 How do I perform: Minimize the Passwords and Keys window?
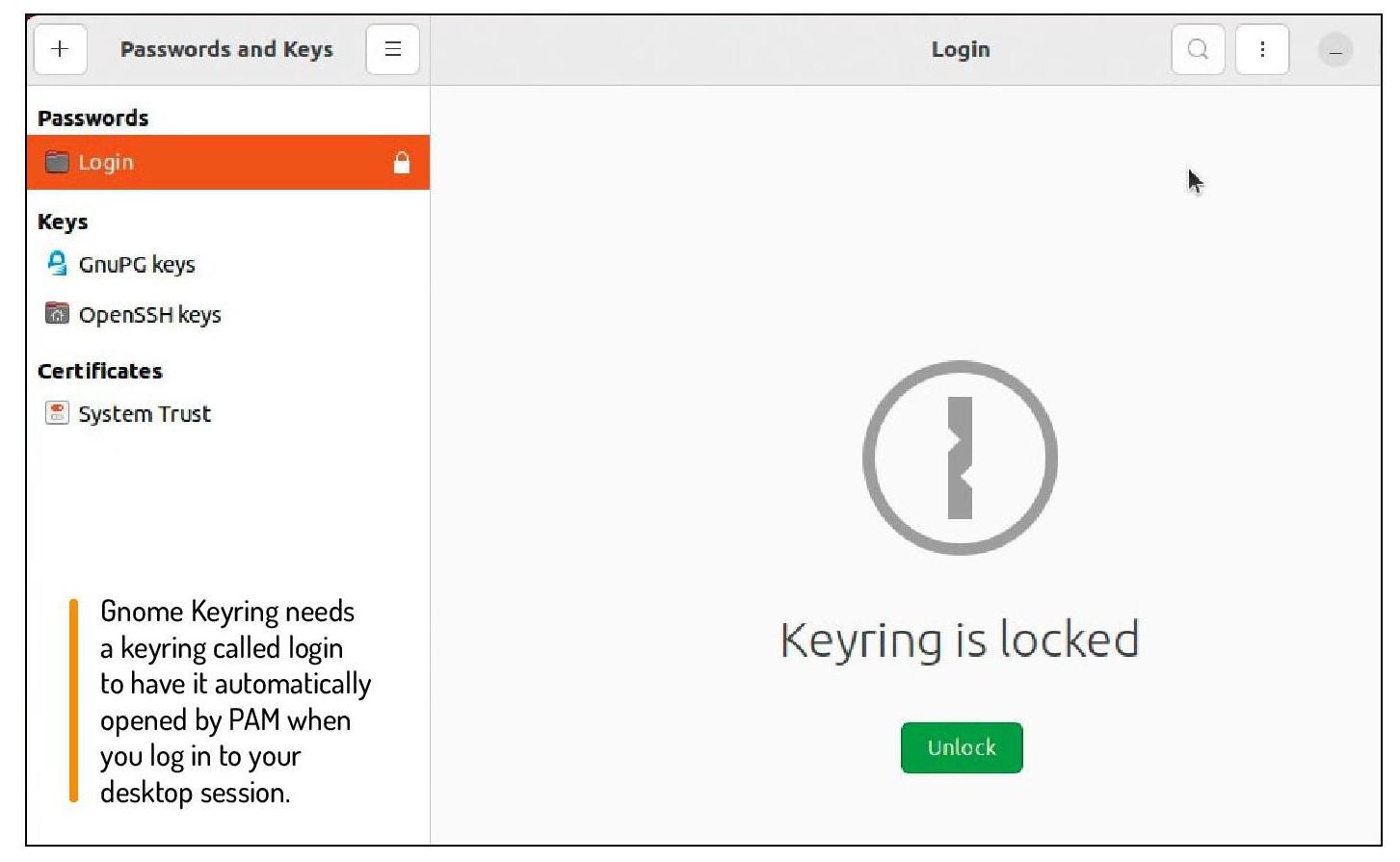coord(1335,50)
